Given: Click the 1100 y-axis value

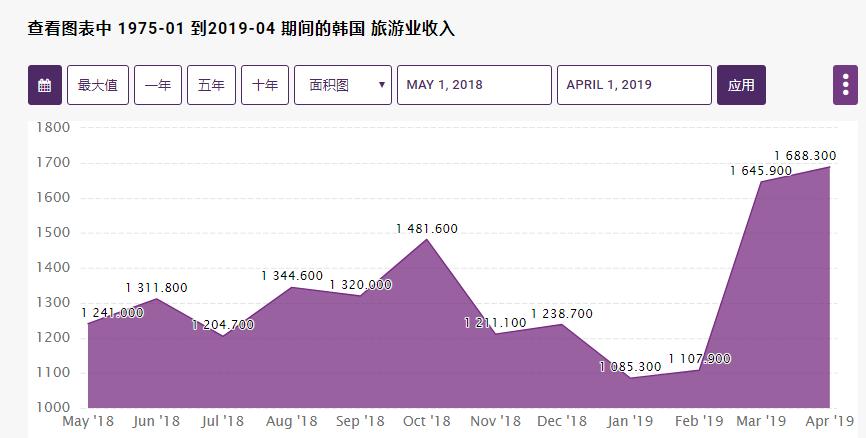Looking at the screenshot, I should tap(53, 373).
